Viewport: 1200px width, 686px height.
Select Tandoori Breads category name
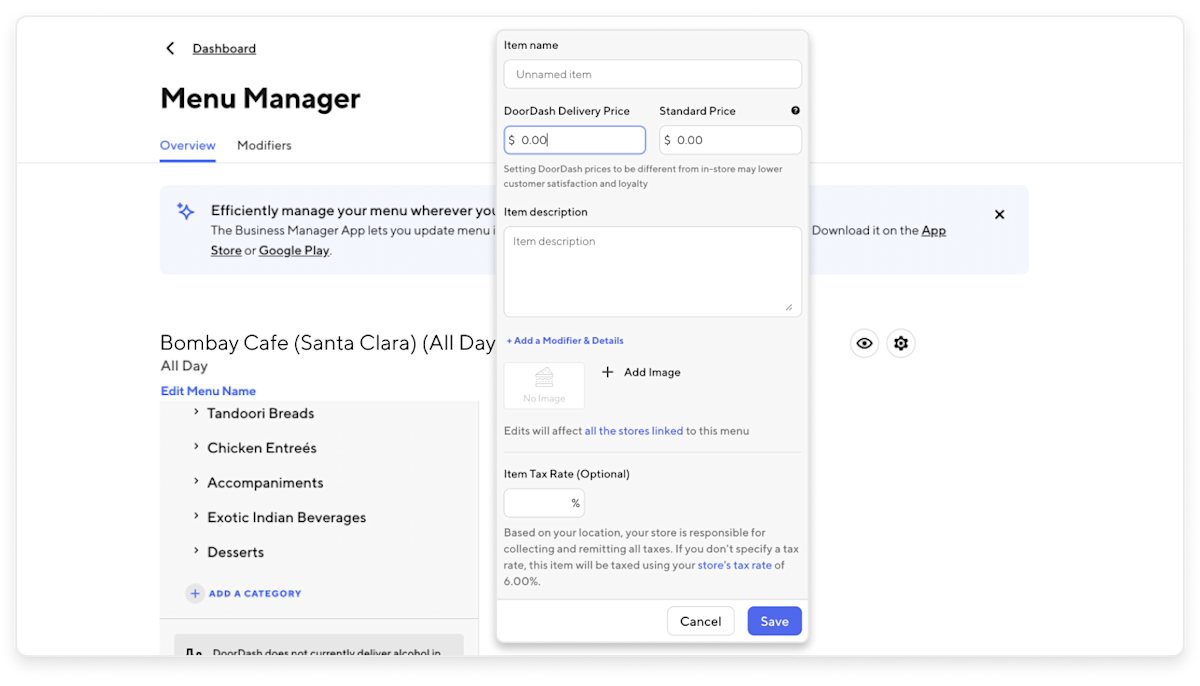click(x=260, y=413)
